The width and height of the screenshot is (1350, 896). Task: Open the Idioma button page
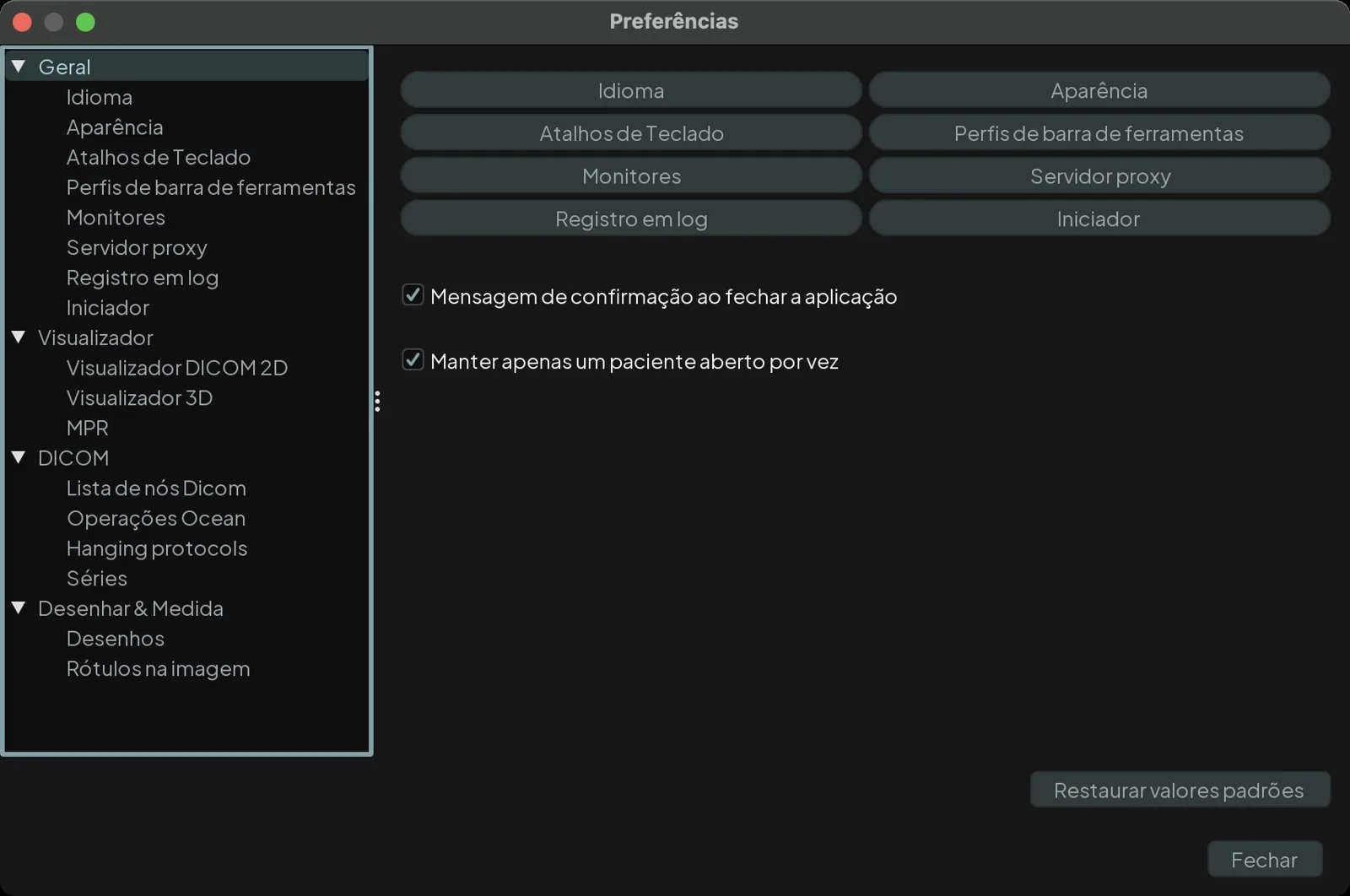[631, 90]
